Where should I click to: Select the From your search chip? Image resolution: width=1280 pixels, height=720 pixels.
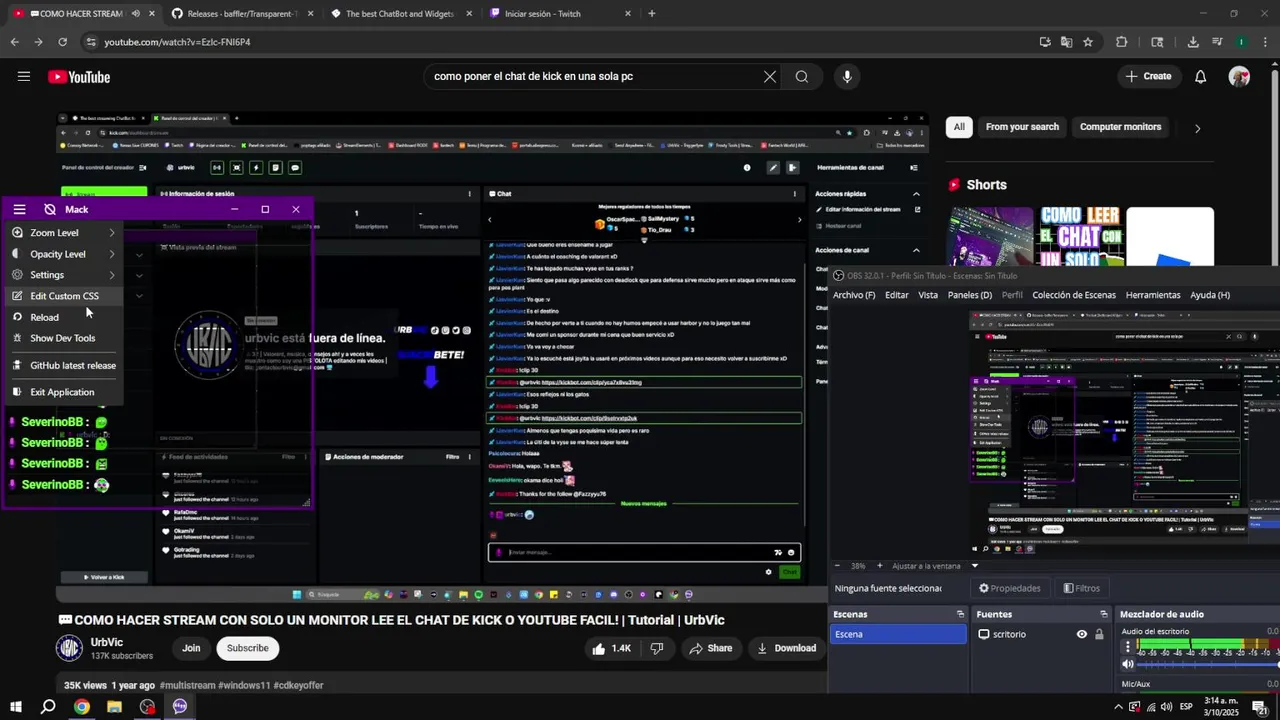(x=1022, y=127)
